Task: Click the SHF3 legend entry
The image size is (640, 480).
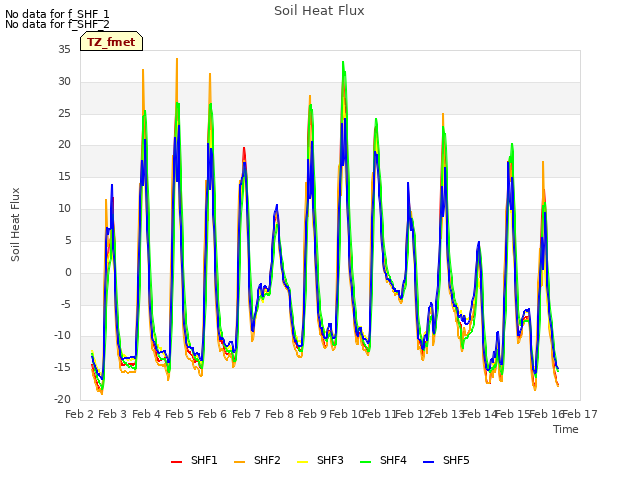Action: click(x=320, y=460)
